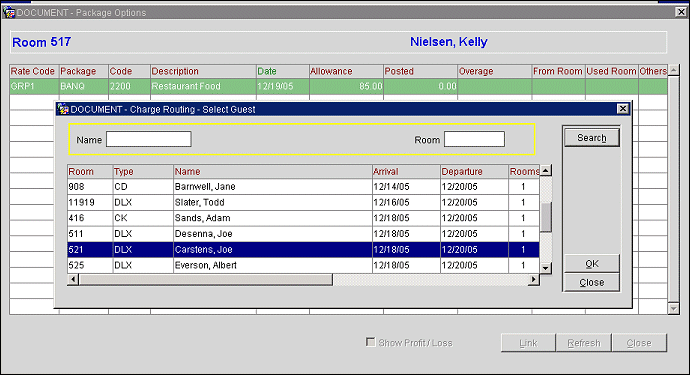
Task: Toggle Show Profit / Loss checkbox
Action: 371,342
